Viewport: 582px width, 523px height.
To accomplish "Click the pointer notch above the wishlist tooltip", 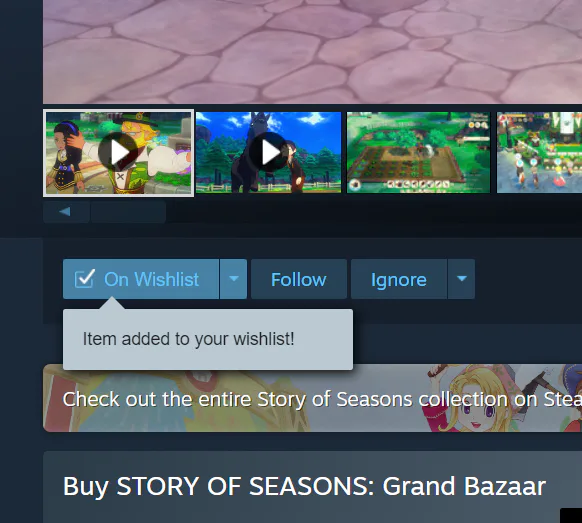I will click(111, 303).
